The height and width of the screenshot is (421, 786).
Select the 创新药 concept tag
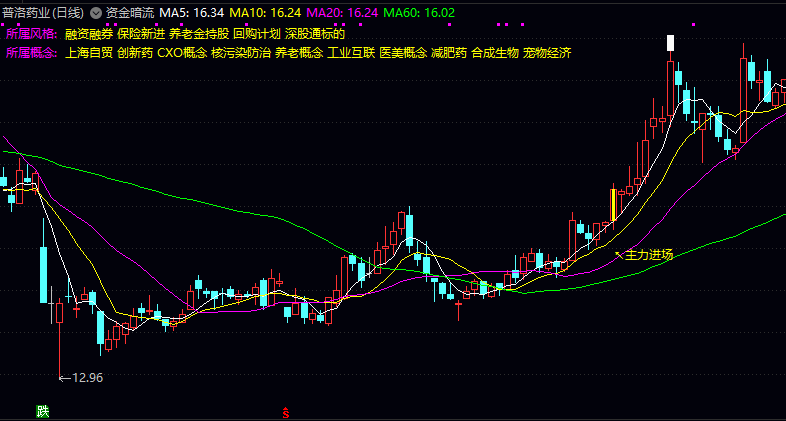coord(135,53)
